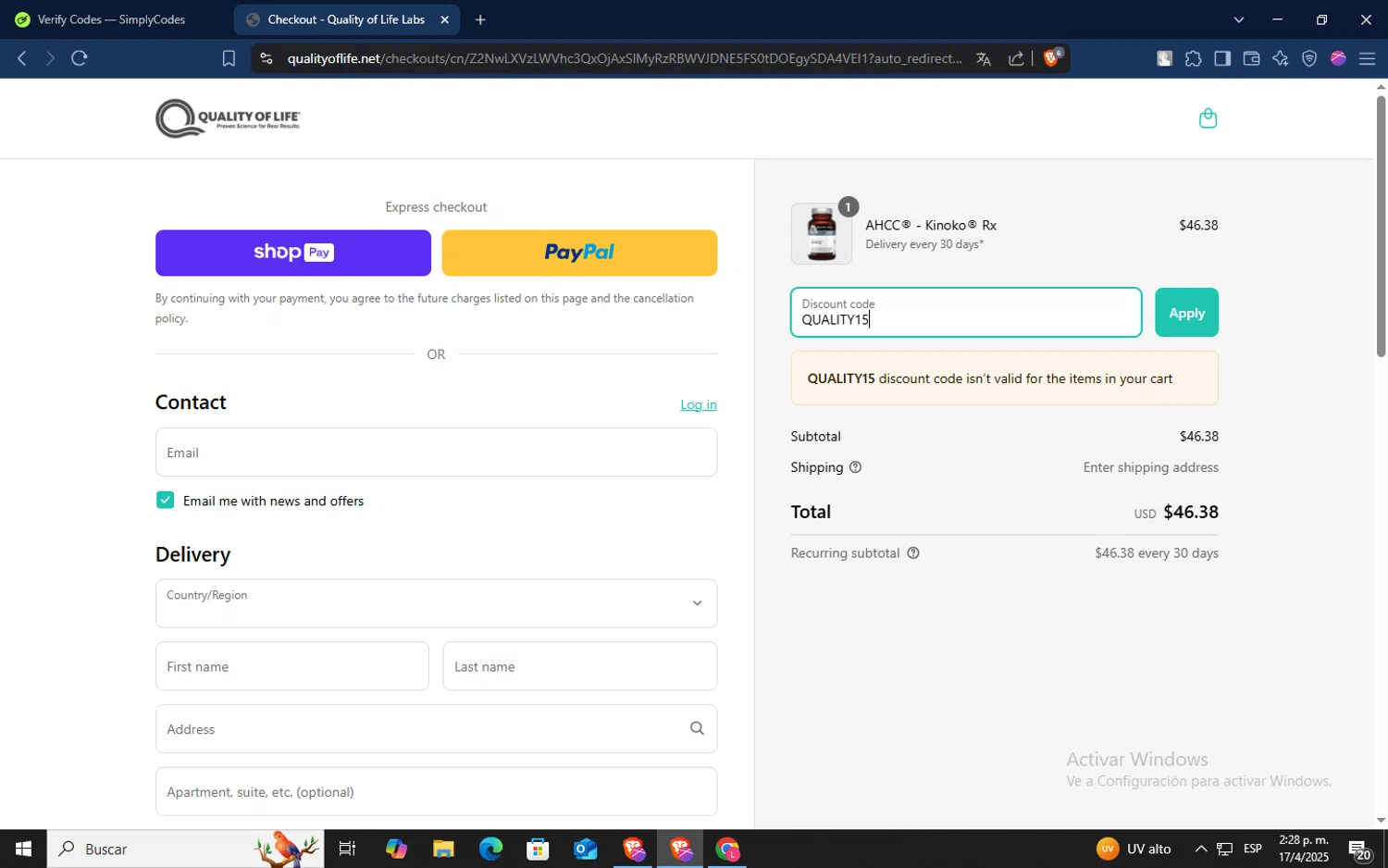The width and height of the screenshot is (1388, 868).
Task: Click the address search magnifier icon
Action: (697, 728)
